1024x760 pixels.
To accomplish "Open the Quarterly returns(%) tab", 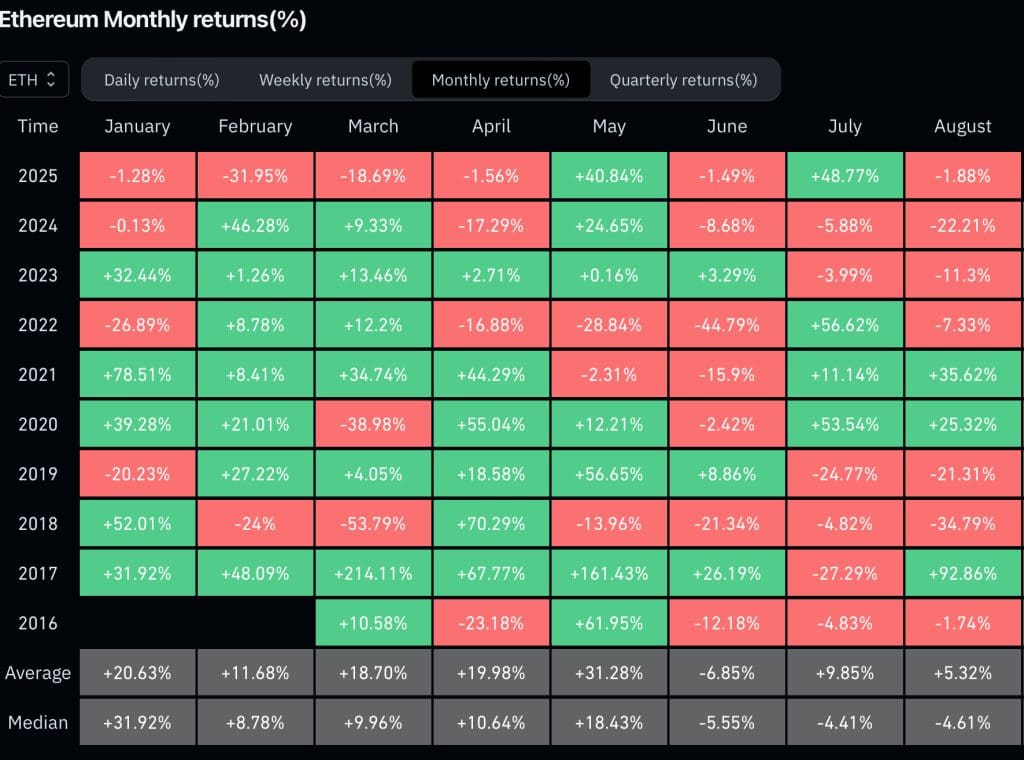I will [x=683, y=80].
